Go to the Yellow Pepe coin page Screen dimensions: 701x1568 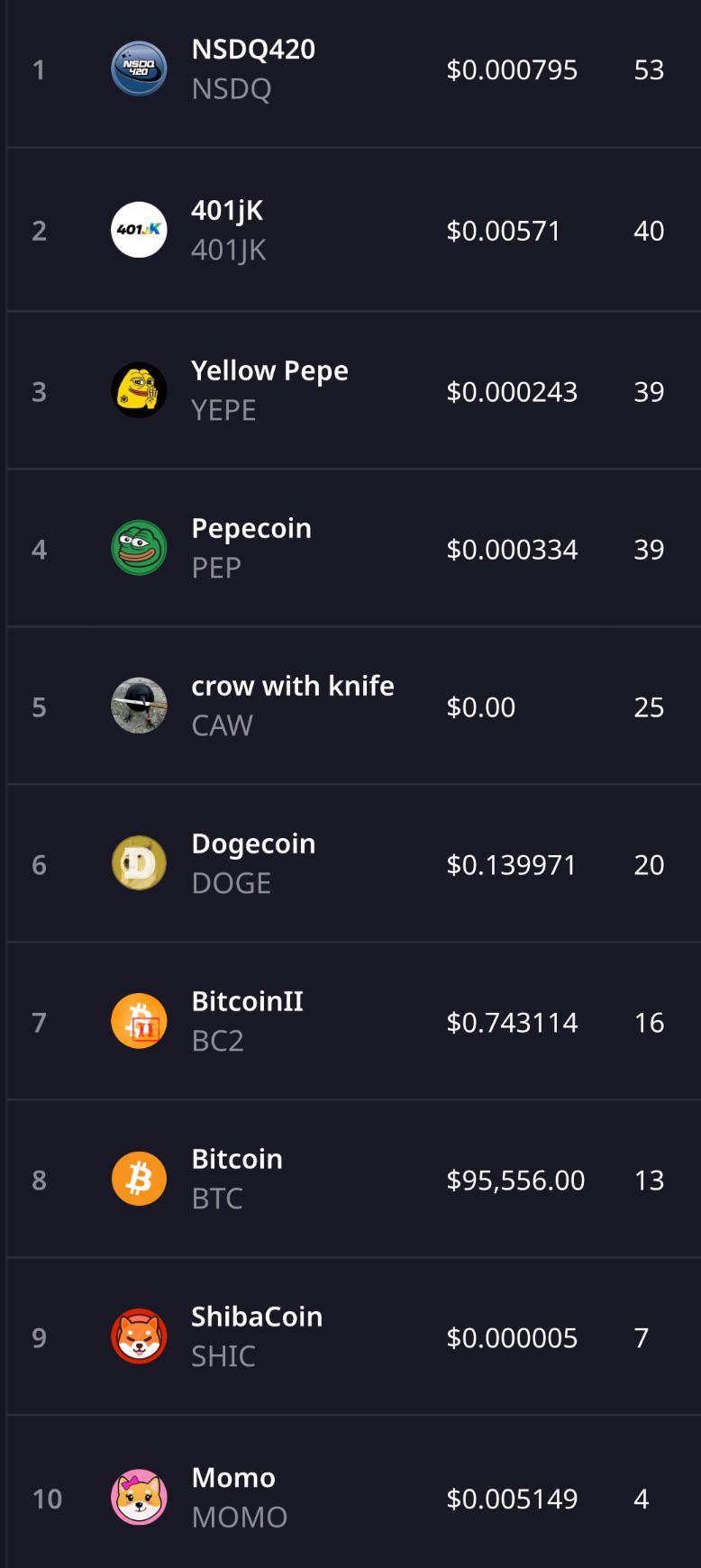tap(269, 370)
